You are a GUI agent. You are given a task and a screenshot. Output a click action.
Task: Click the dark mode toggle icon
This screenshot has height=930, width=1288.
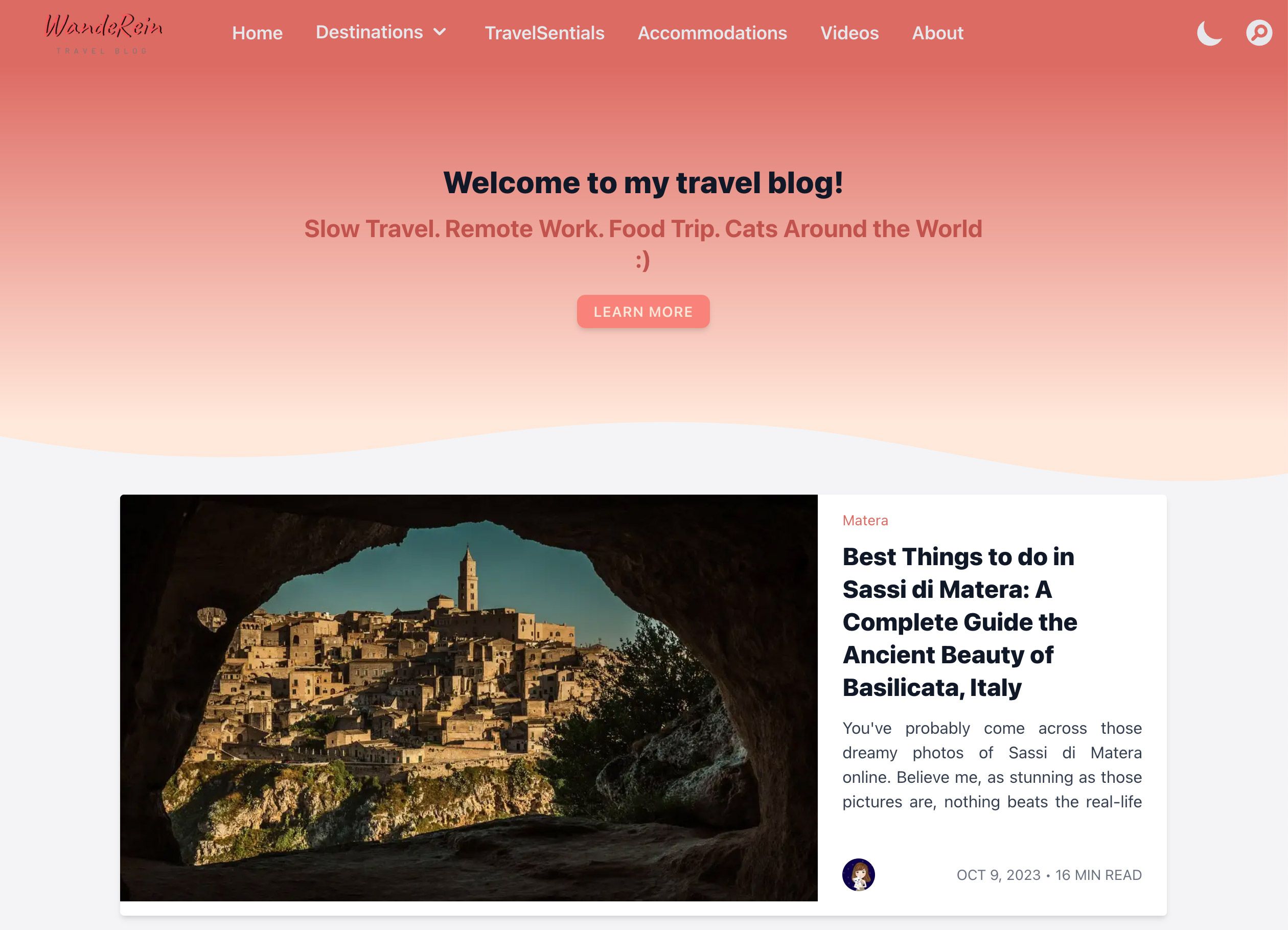[x=1209, y=32]
